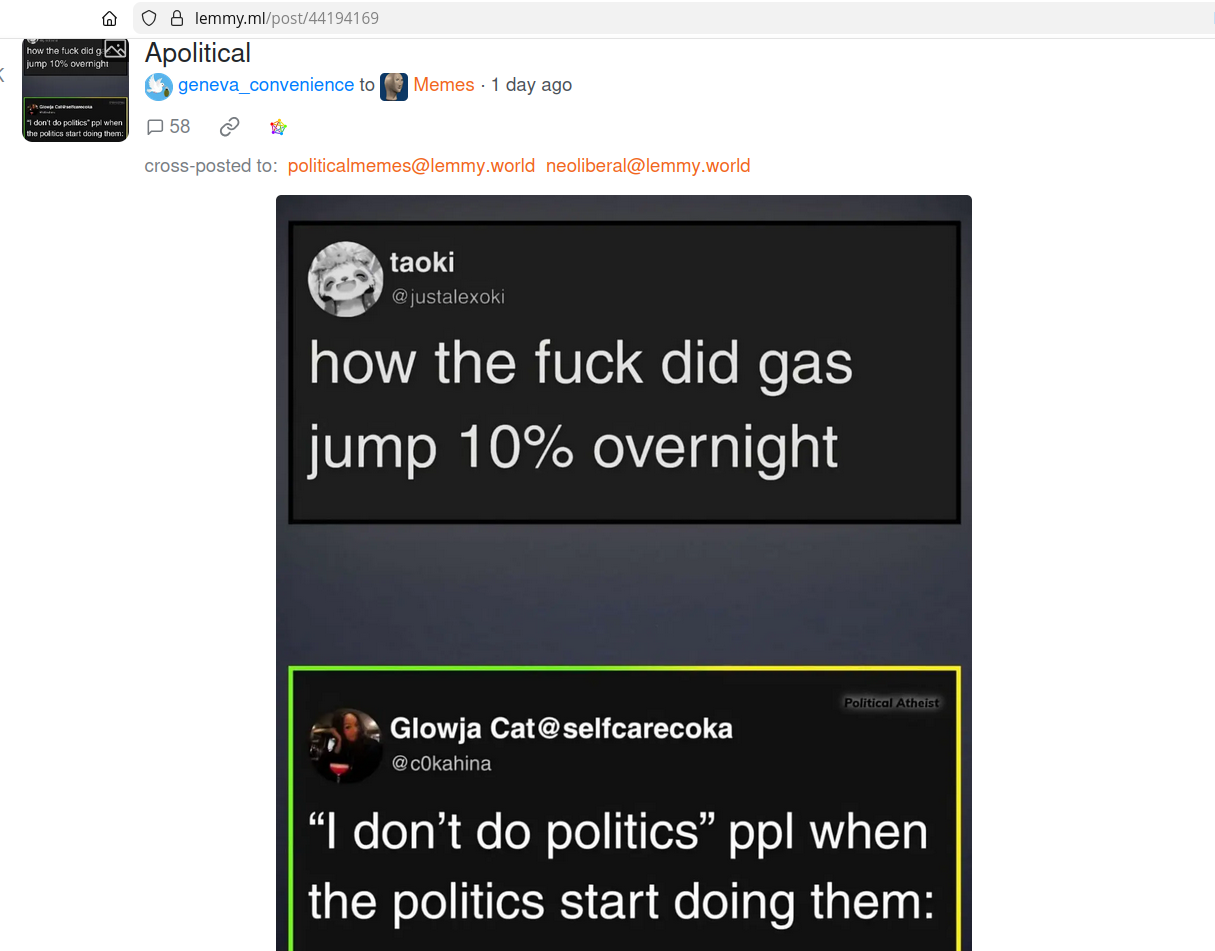Click the 1 day ago timestamp
Viewport: 1215px width, 951px height.
[532, 85]
